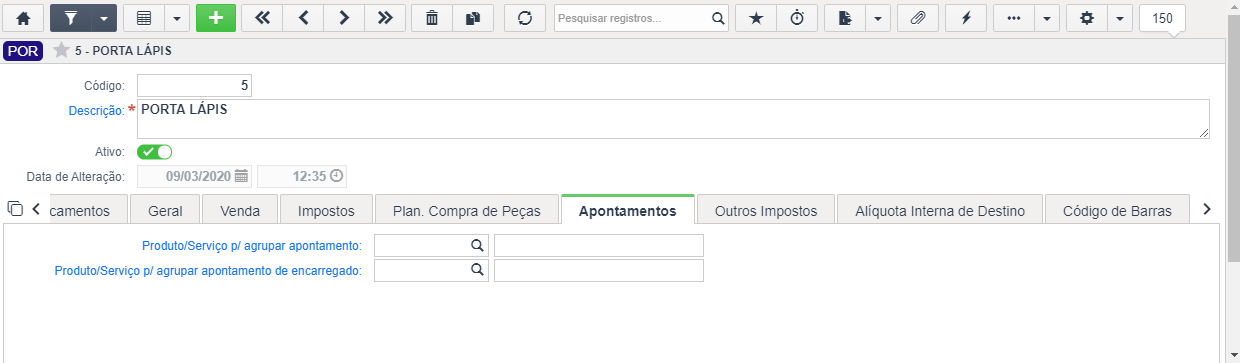1240x363 pixels.
Task: Click the lightning bolt actions icon
Action: pyautogui.click(x=966, y=18)
